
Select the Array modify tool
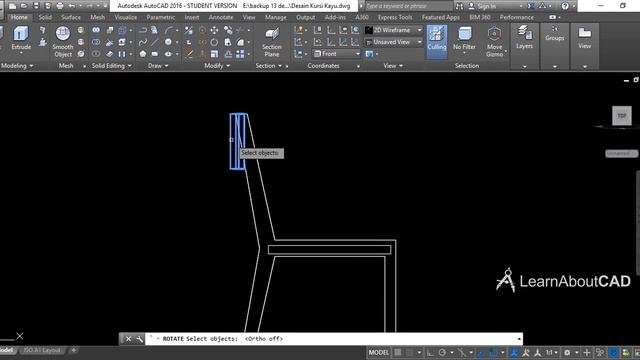(x=240, y=54)
